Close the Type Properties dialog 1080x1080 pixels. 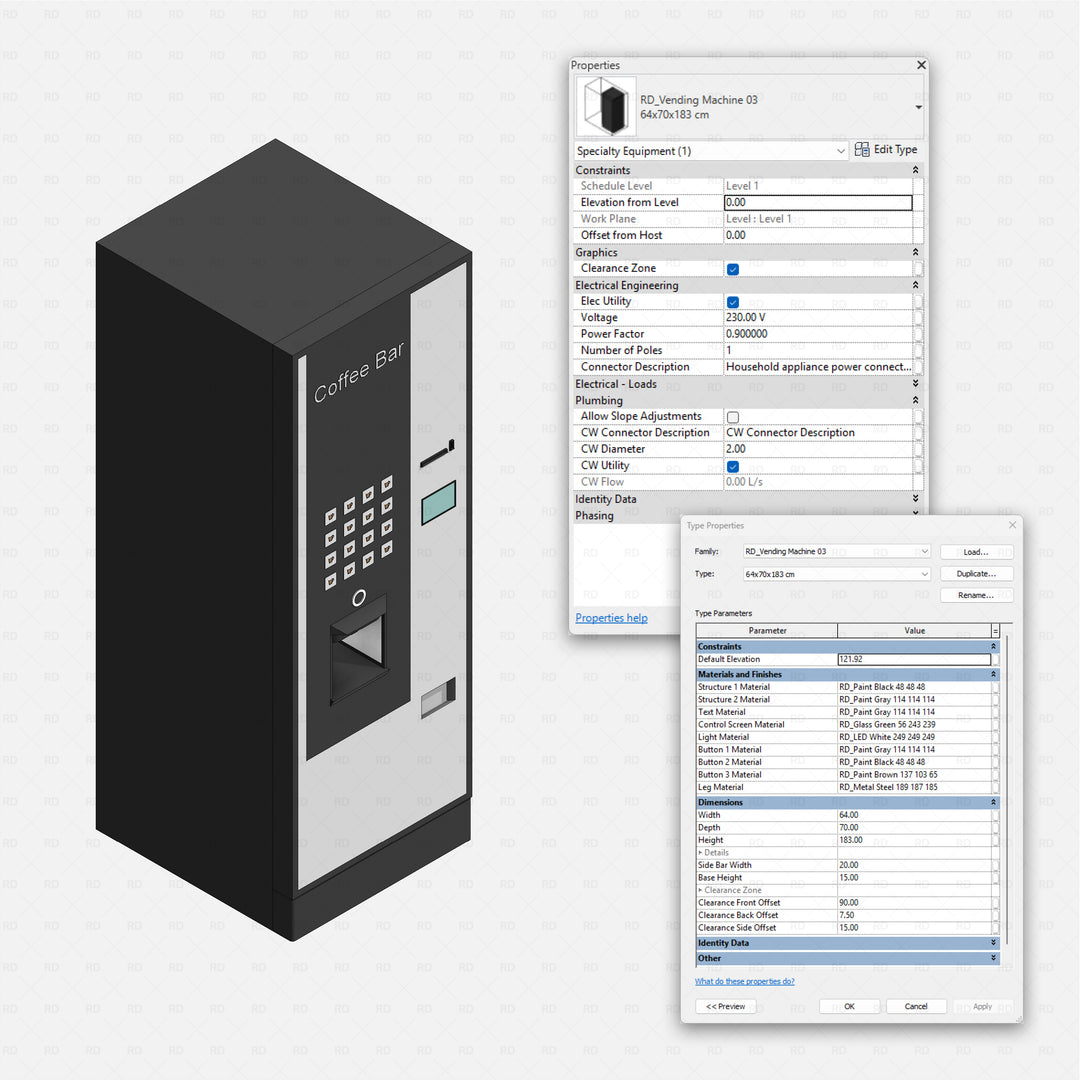coord(1012,525)
